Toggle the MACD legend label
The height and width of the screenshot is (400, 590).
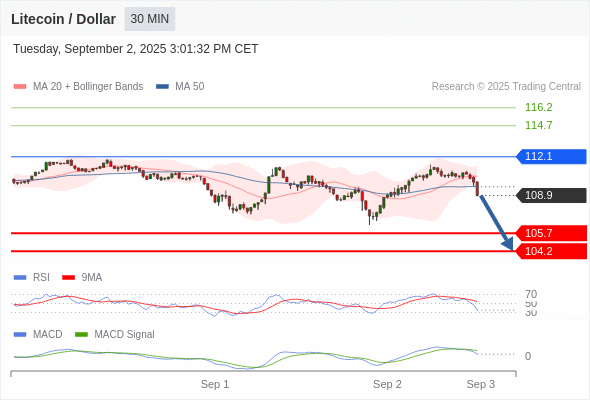click(x=47, y=334)
